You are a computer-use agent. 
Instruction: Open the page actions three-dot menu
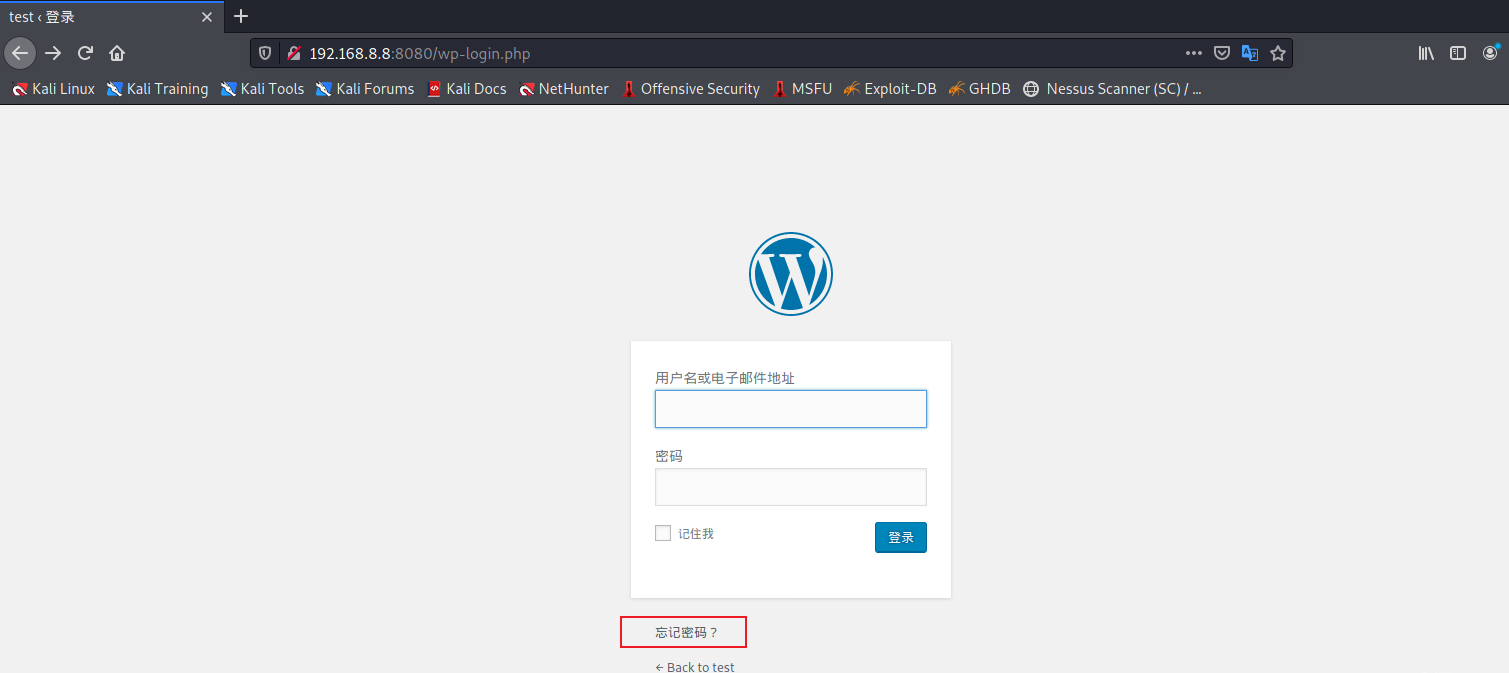point(1194,53)
